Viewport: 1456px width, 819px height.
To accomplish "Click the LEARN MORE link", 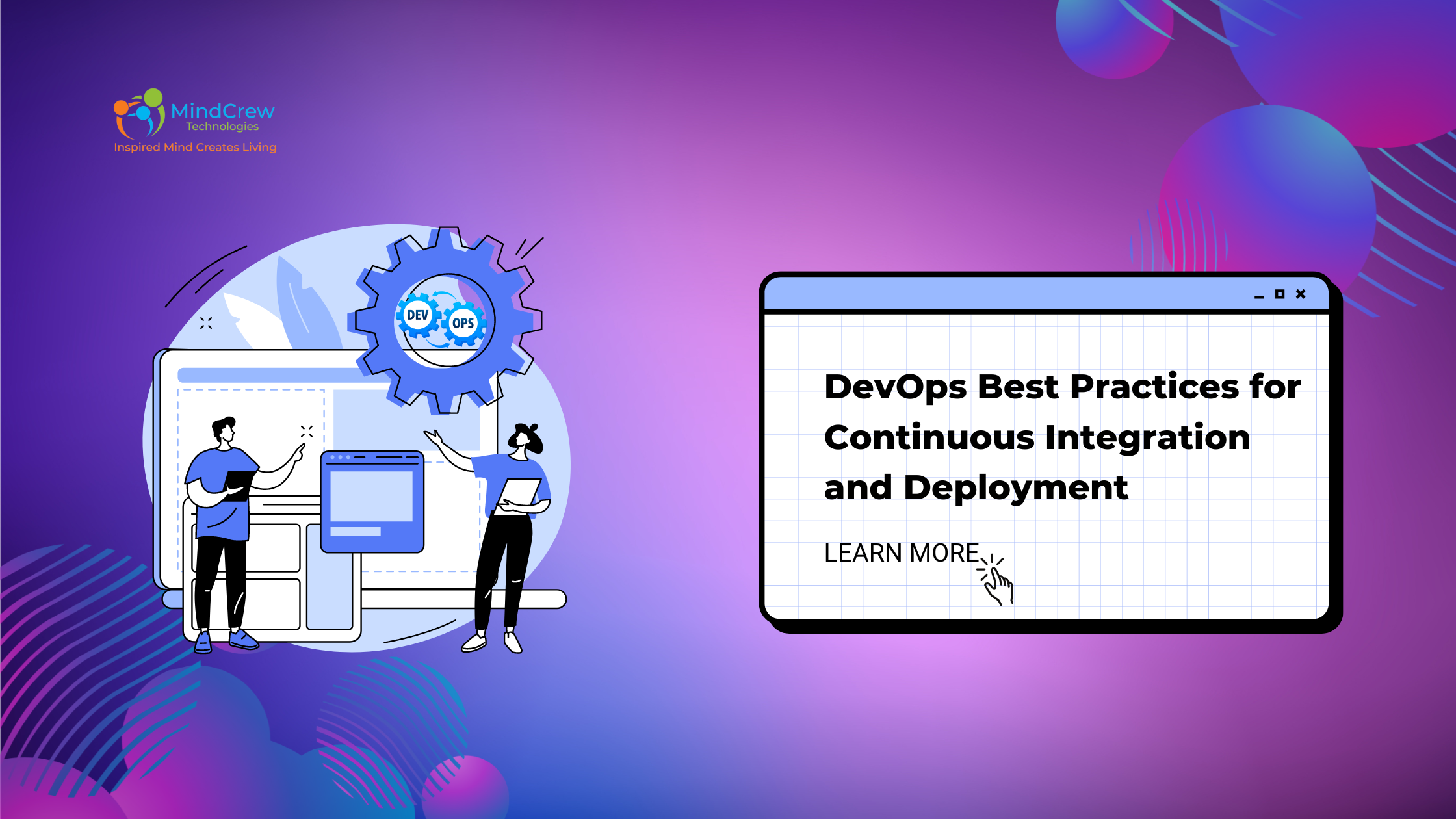I will pos(902,553).
